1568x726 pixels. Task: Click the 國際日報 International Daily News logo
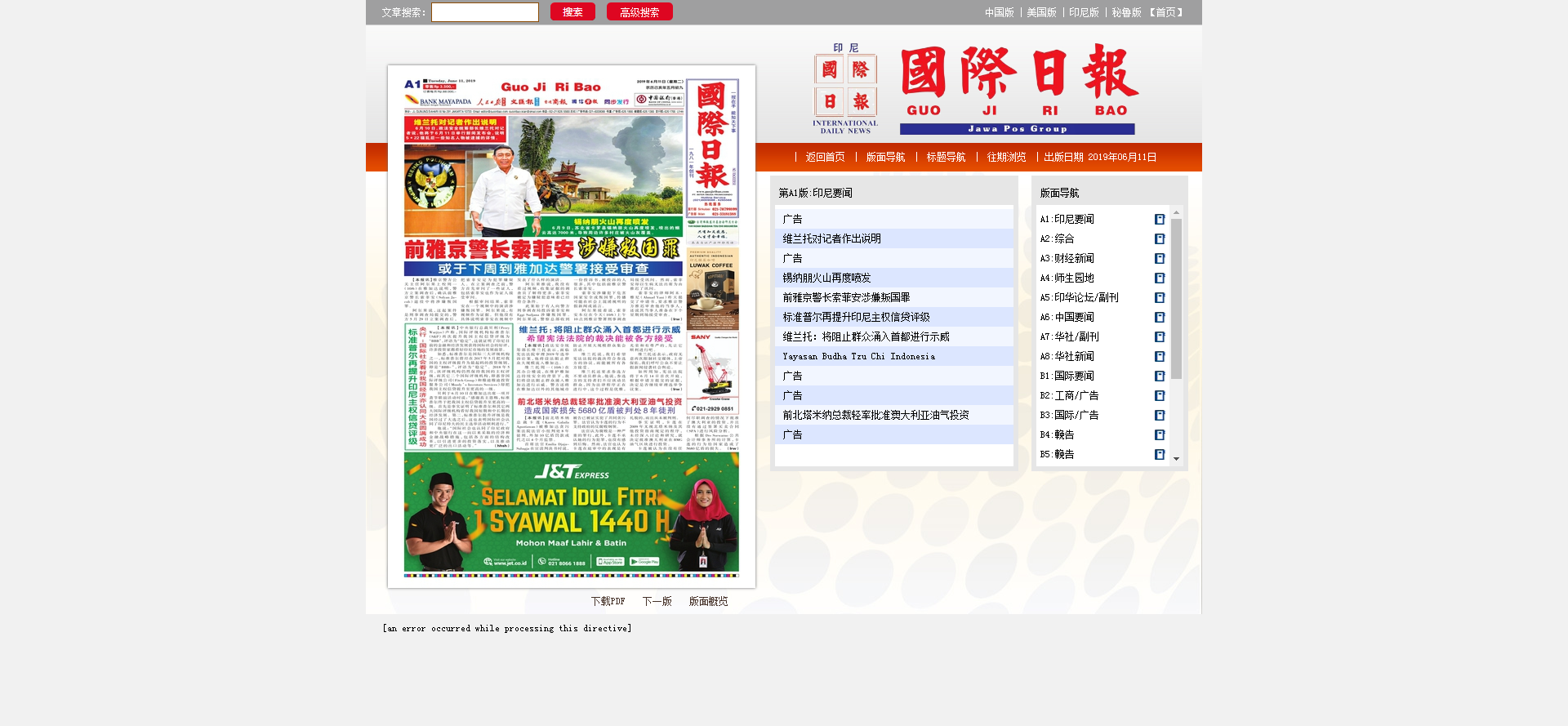pos(976,89)
